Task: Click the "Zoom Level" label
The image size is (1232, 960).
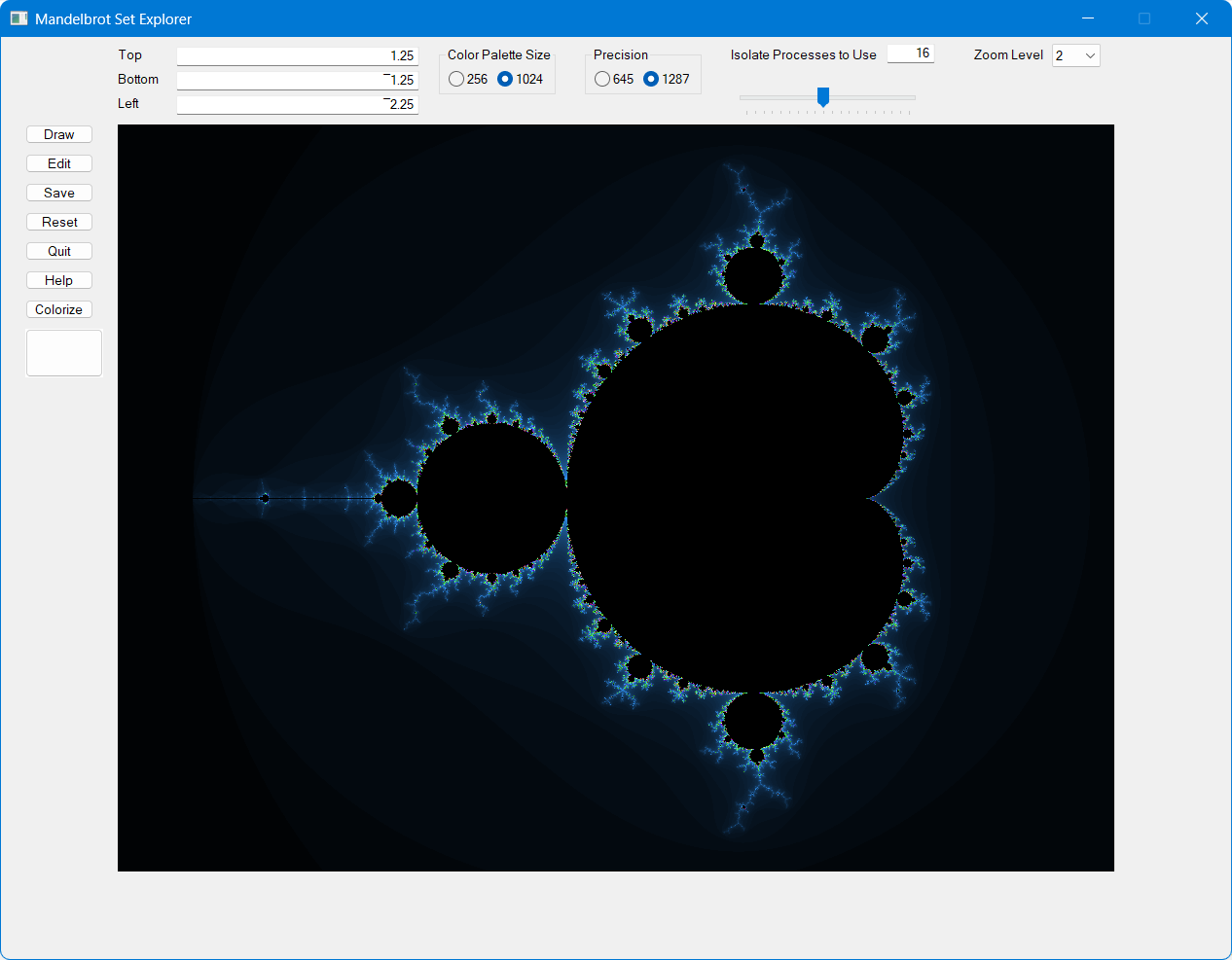Action: 1008,54
